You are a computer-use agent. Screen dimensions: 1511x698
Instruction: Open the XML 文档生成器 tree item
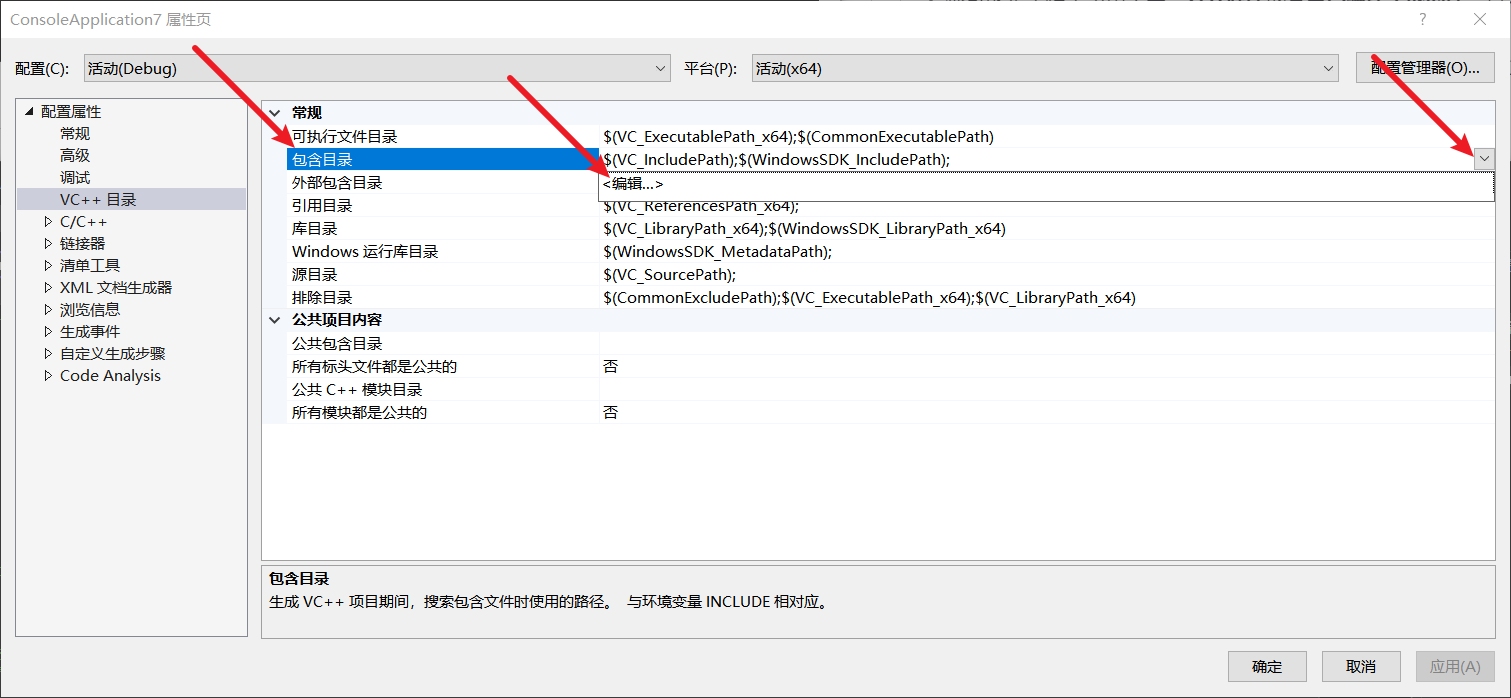point(116,287)
